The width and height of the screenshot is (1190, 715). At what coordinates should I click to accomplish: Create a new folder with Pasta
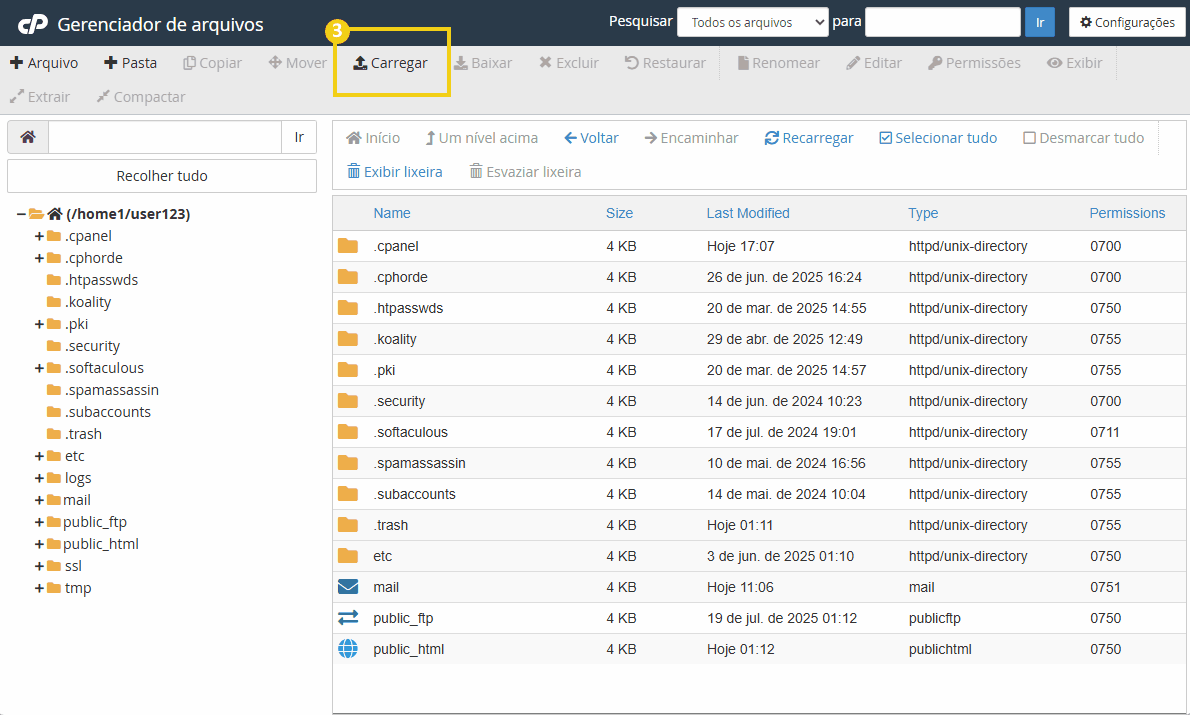pyautogui.click(x=131, y=63)
